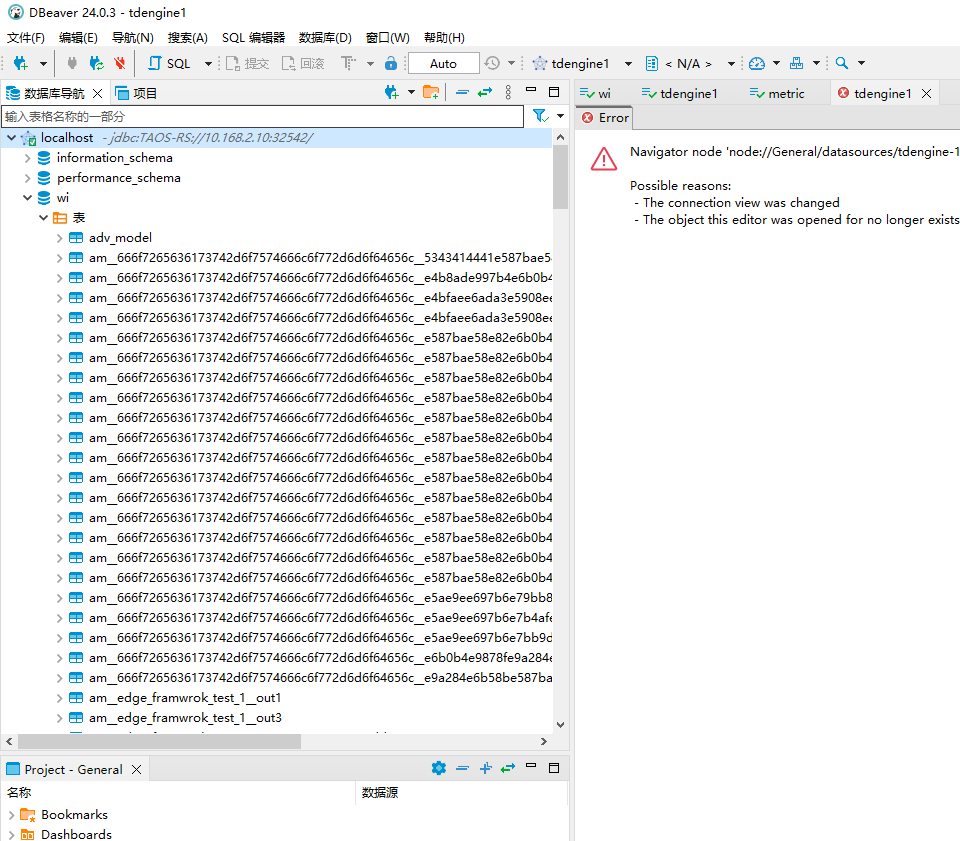
Task: Select table am_edge_framwrok_test_1_out3
Action: (x=185, y=718)
